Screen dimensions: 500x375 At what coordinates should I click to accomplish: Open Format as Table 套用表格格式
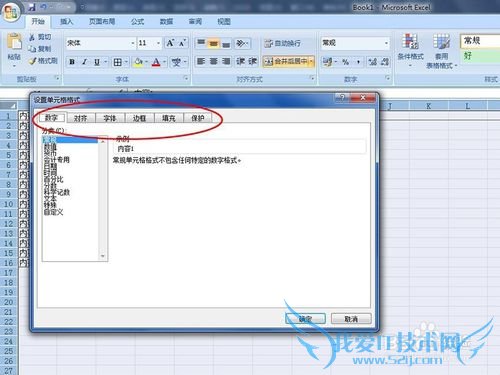(x=441, y=51)
